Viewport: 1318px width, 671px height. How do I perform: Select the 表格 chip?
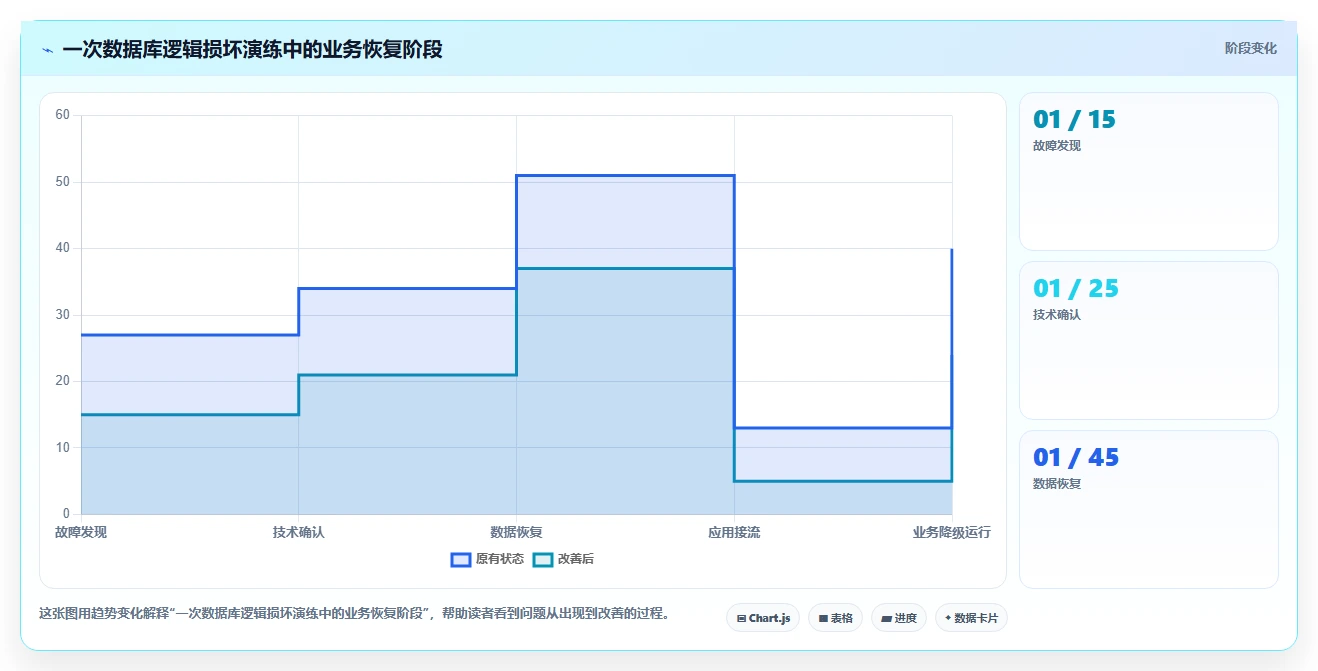pyautogui.click(x=835, y=618)
